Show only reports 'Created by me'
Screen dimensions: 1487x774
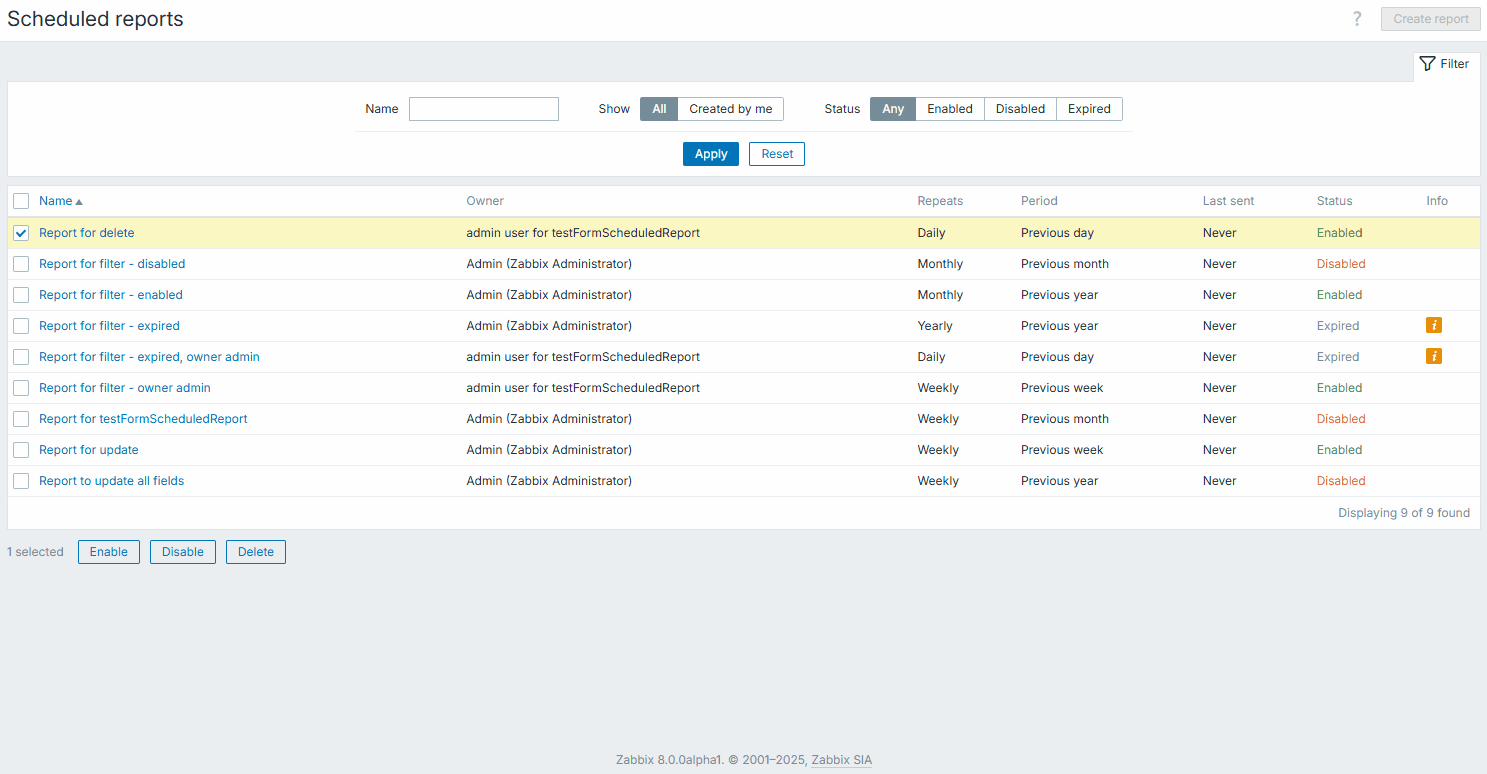pos(730,109)
